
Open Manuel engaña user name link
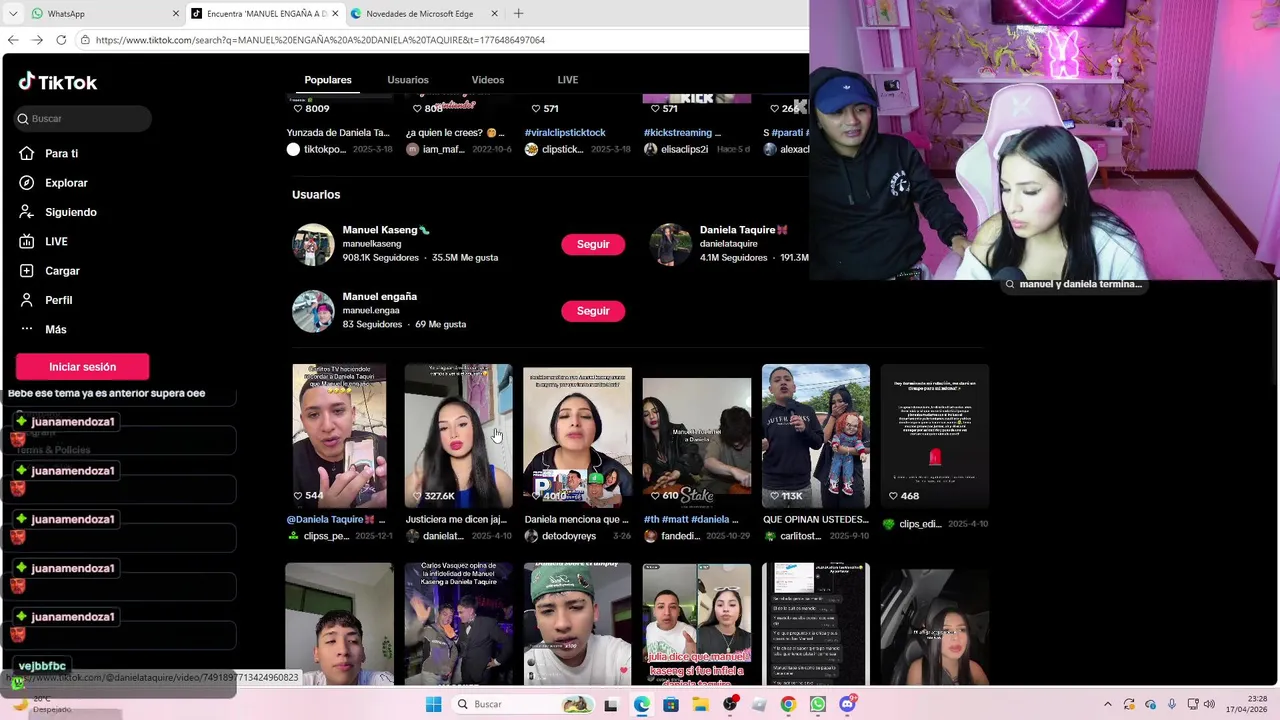380,297
